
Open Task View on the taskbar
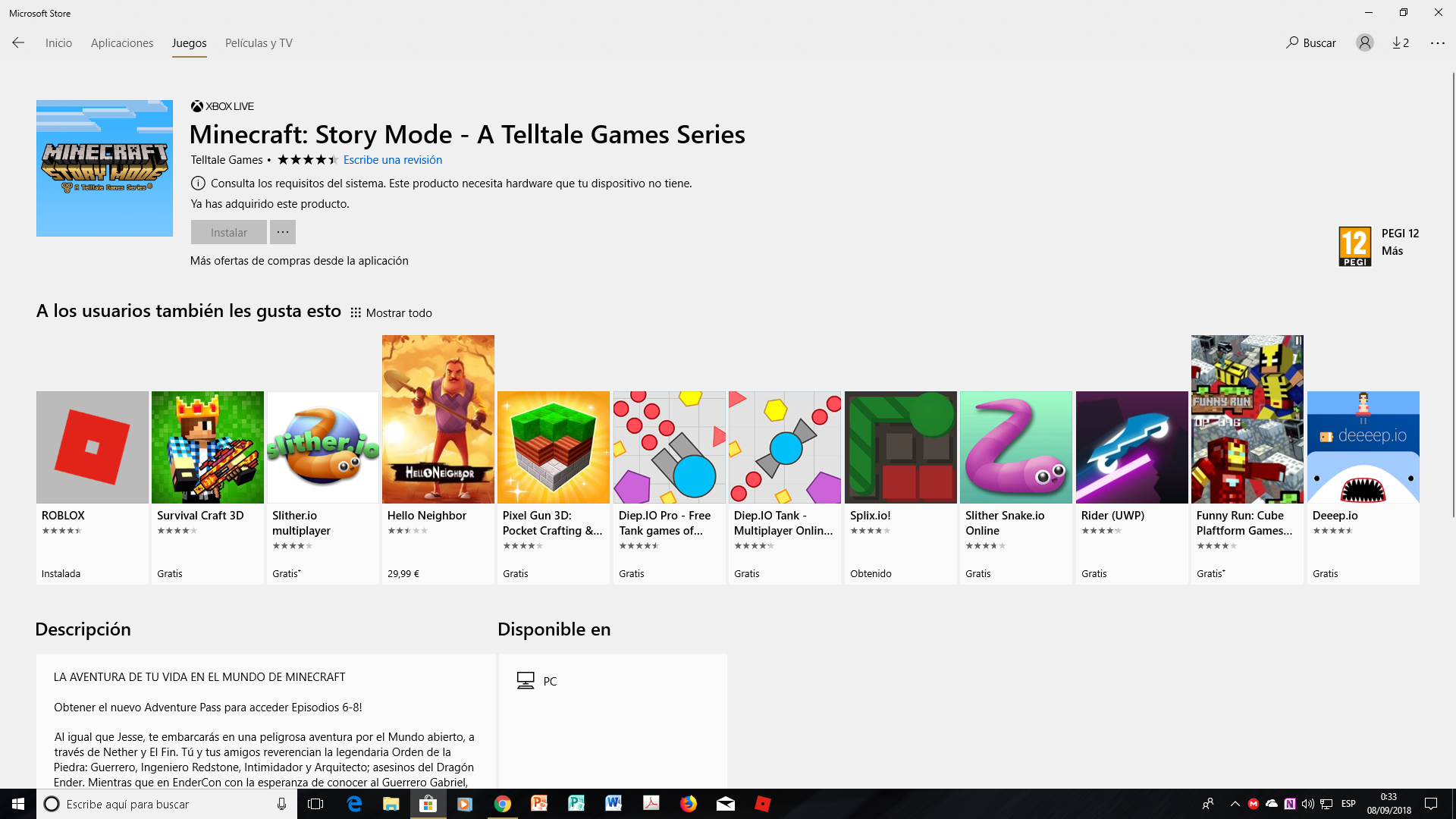tap(315, 804)
